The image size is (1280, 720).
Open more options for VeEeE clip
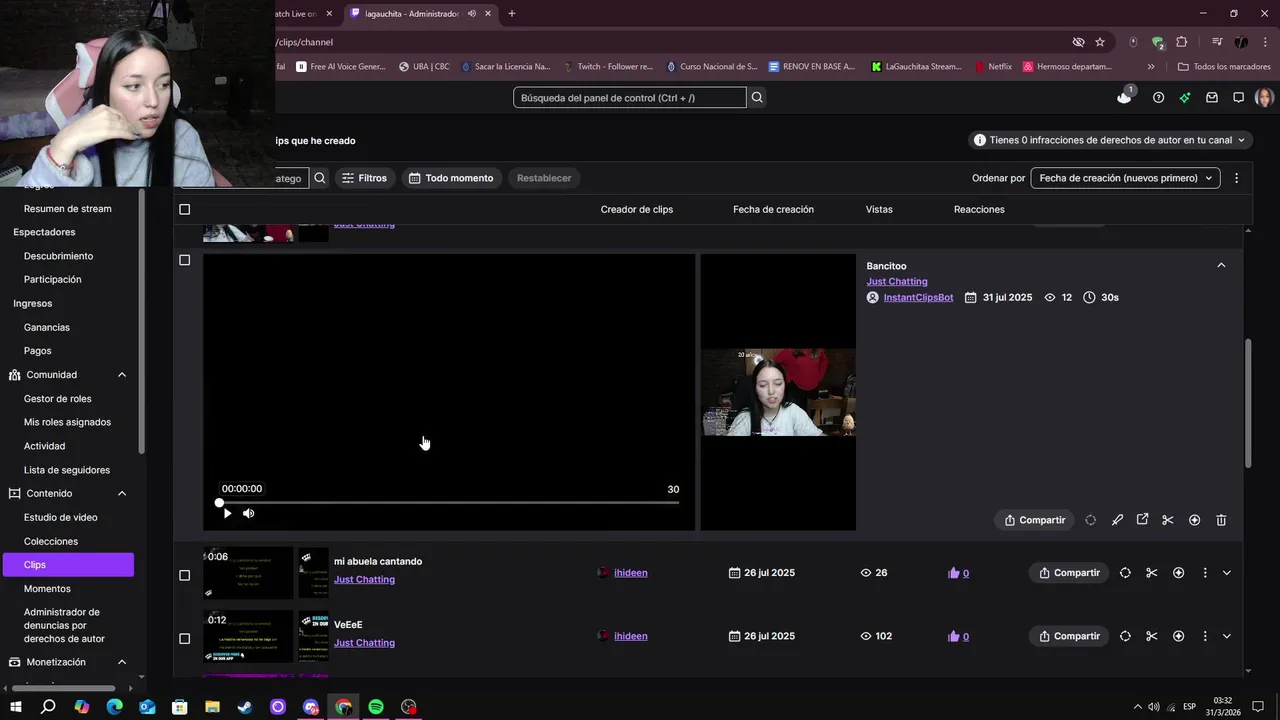coord(1205,636)
